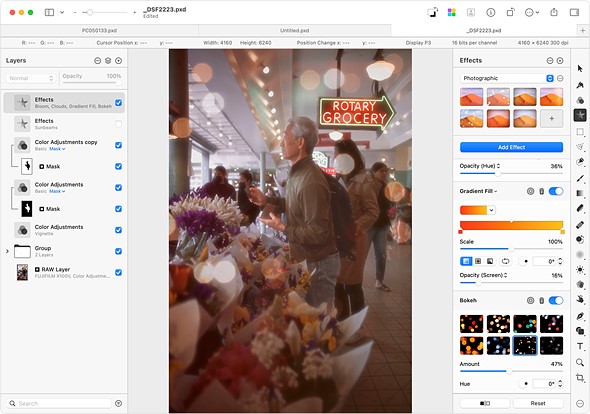Image resolution: width=590 pixels, height=414 pixels.
Task: Expand the Group layer arrow
Action: 7,251
